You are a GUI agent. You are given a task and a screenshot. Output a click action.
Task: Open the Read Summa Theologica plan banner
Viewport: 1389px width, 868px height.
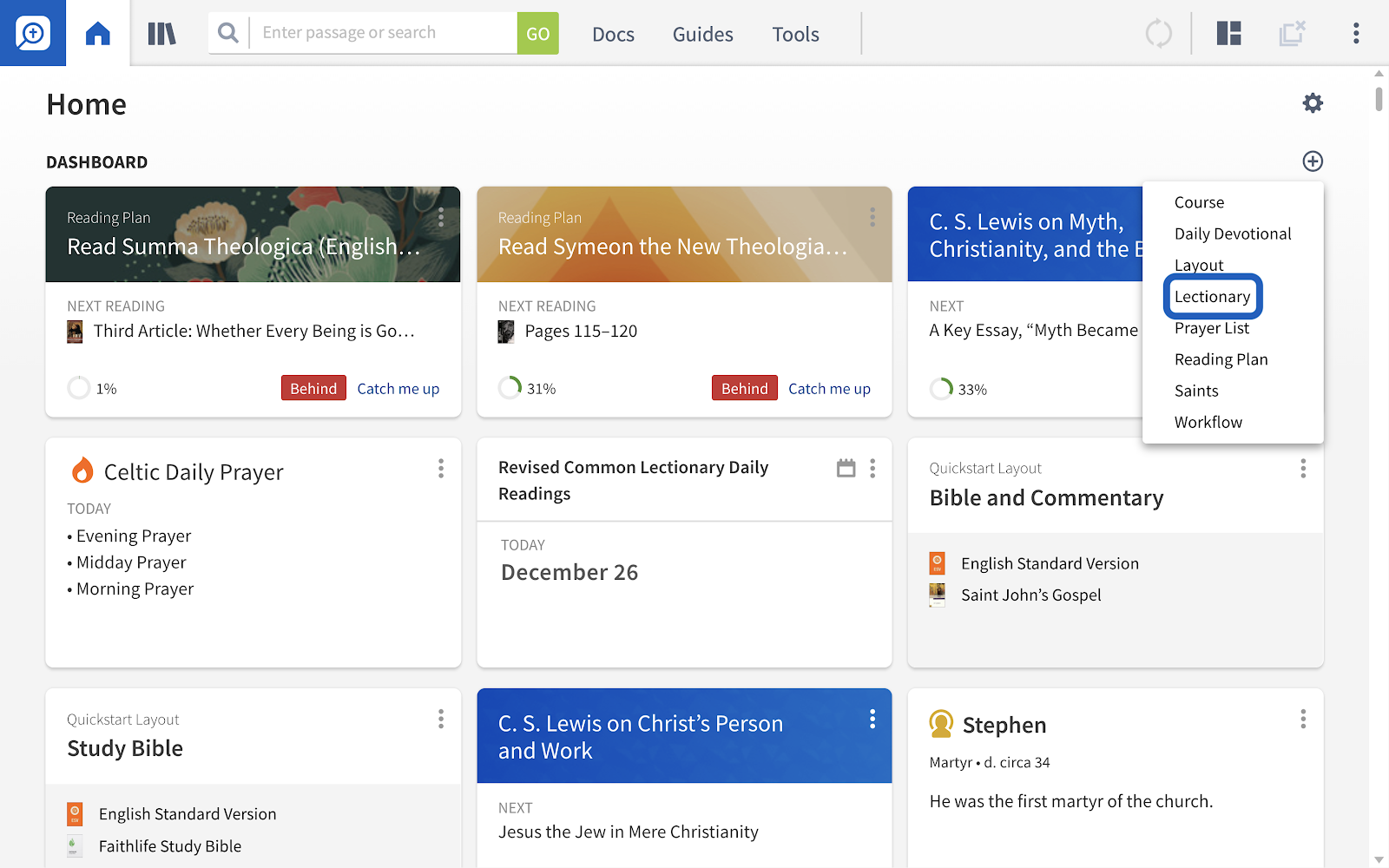[253, 234]
